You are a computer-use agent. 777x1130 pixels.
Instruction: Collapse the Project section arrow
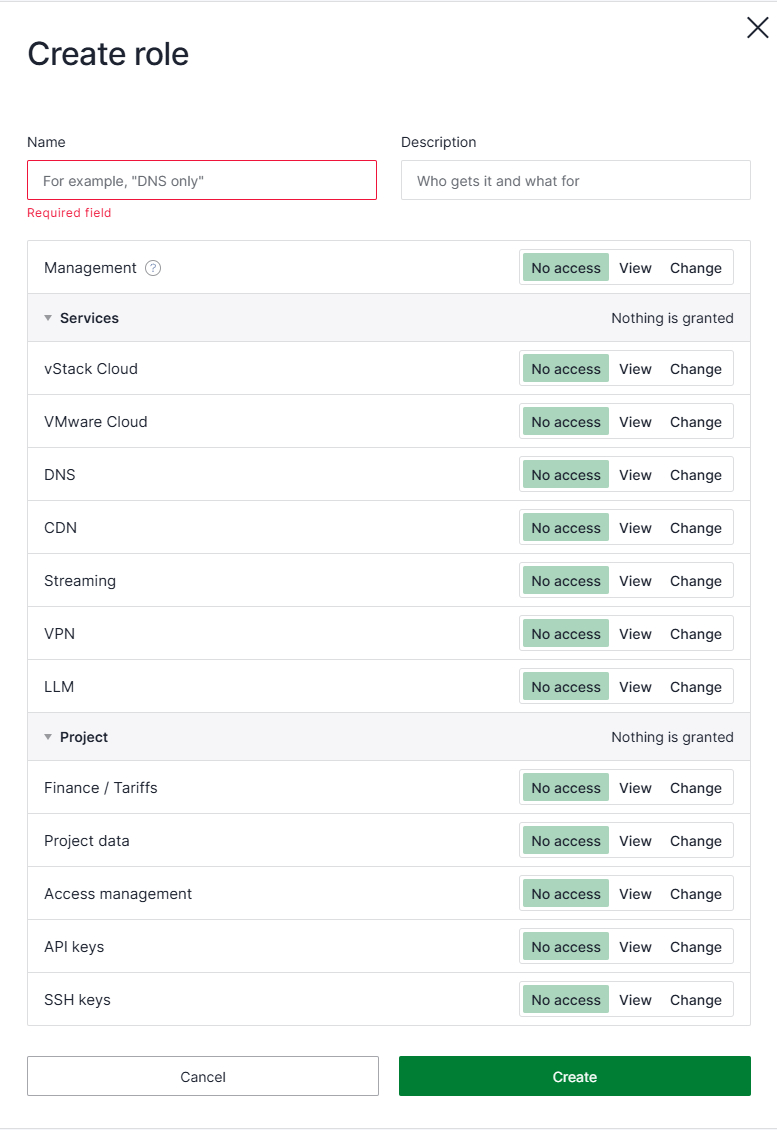click(48, 737)
